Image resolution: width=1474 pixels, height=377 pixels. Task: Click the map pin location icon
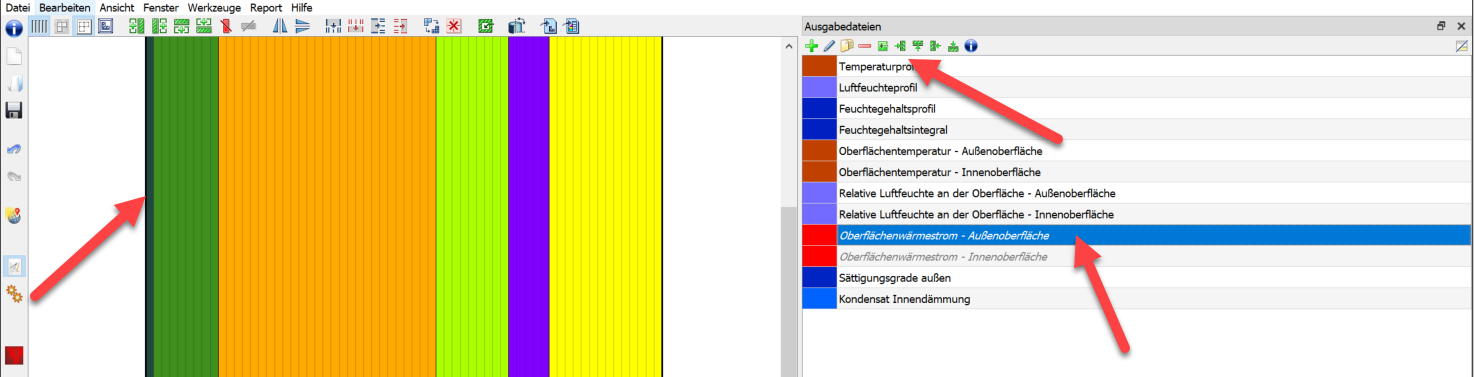(x=14, y=215)
